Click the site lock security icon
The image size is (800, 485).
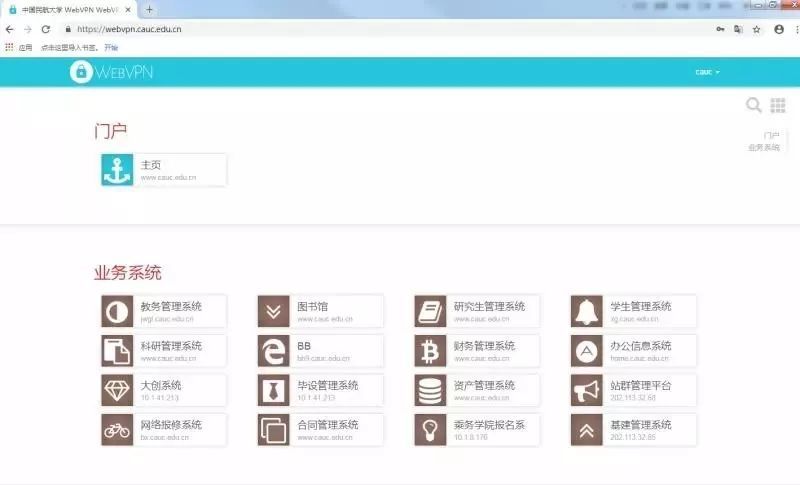[68, 30]
